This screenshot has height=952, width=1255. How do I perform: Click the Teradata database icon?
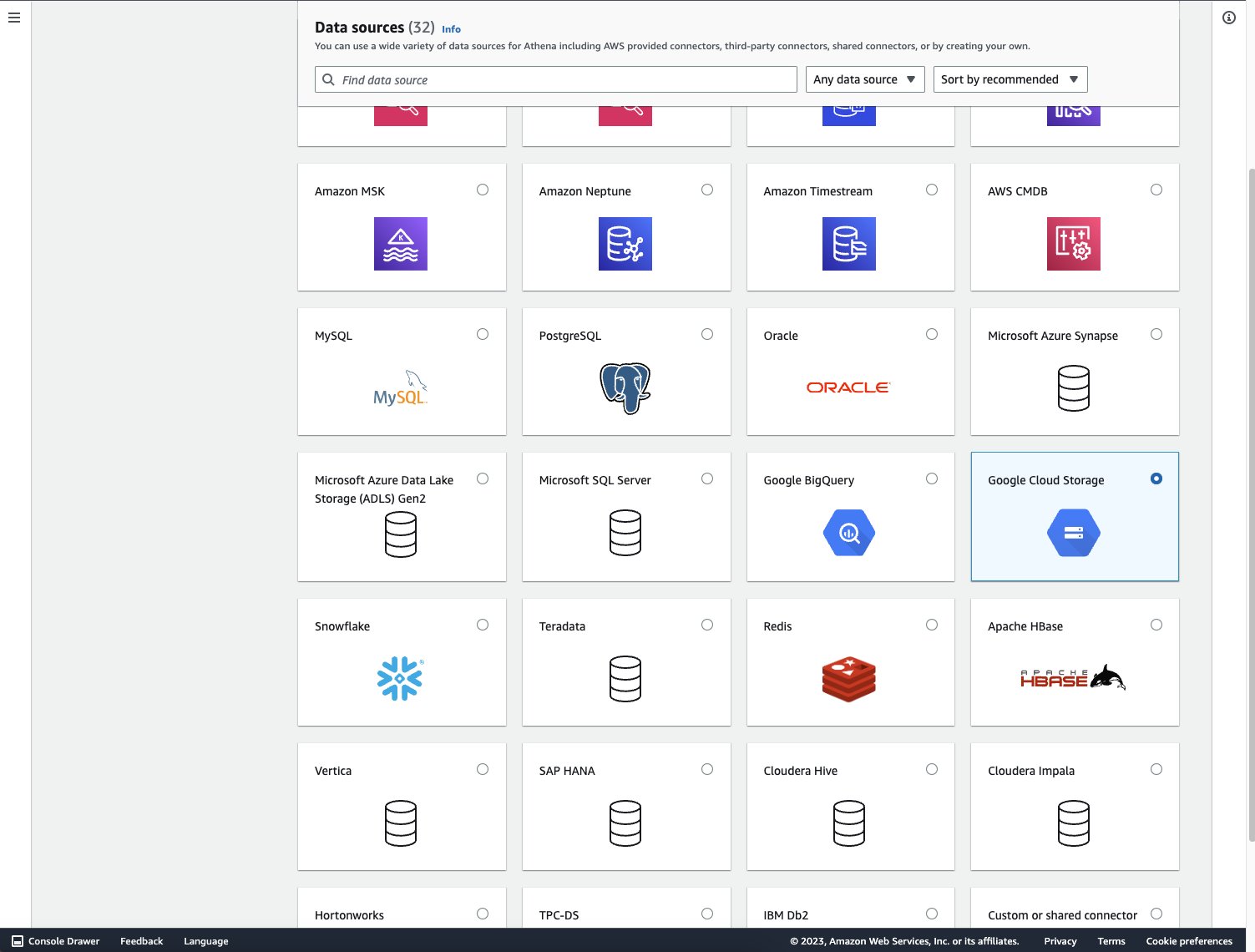pos(625,679)
